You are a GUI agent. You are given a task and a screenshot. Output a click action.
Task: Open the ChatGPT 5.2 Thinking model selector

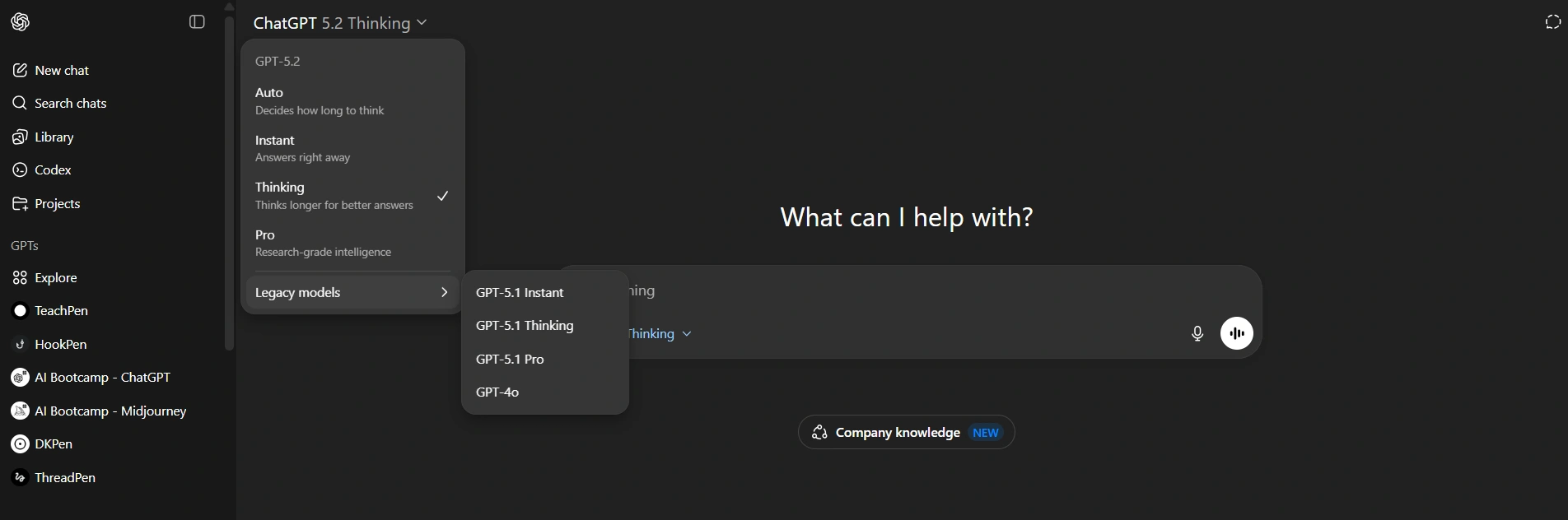click(340, 23)
